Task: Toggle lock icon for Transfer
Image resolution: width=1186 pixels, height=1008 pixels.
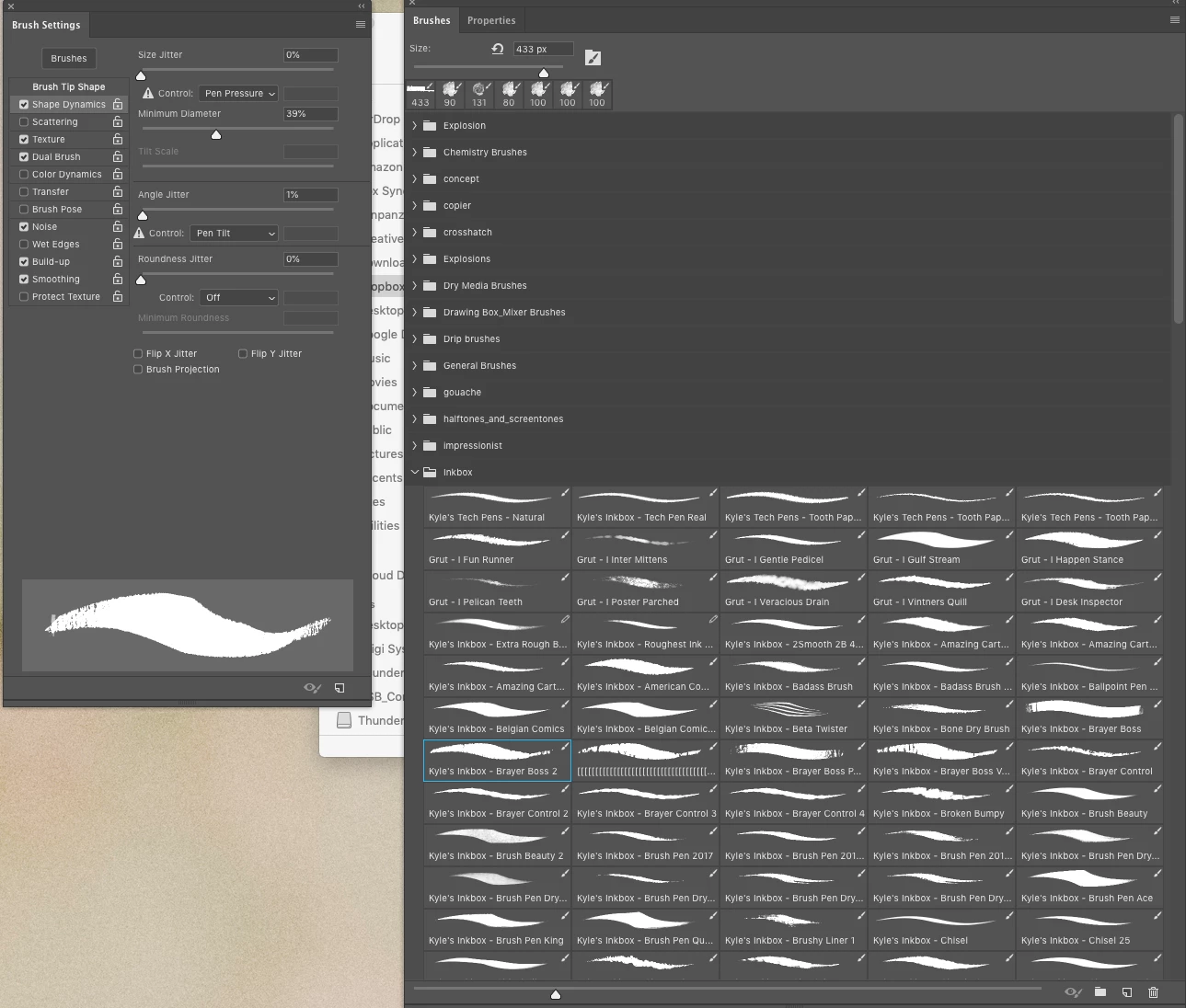Action: pos(118,191)
